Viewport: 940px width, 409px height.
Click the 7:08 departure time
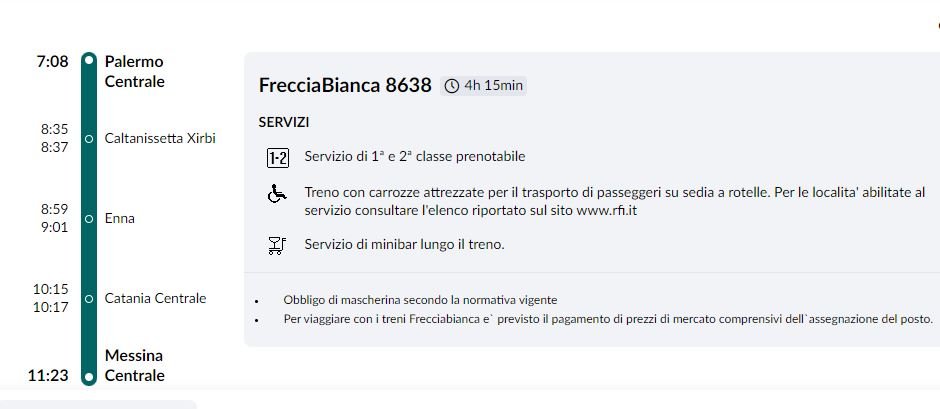52,62
